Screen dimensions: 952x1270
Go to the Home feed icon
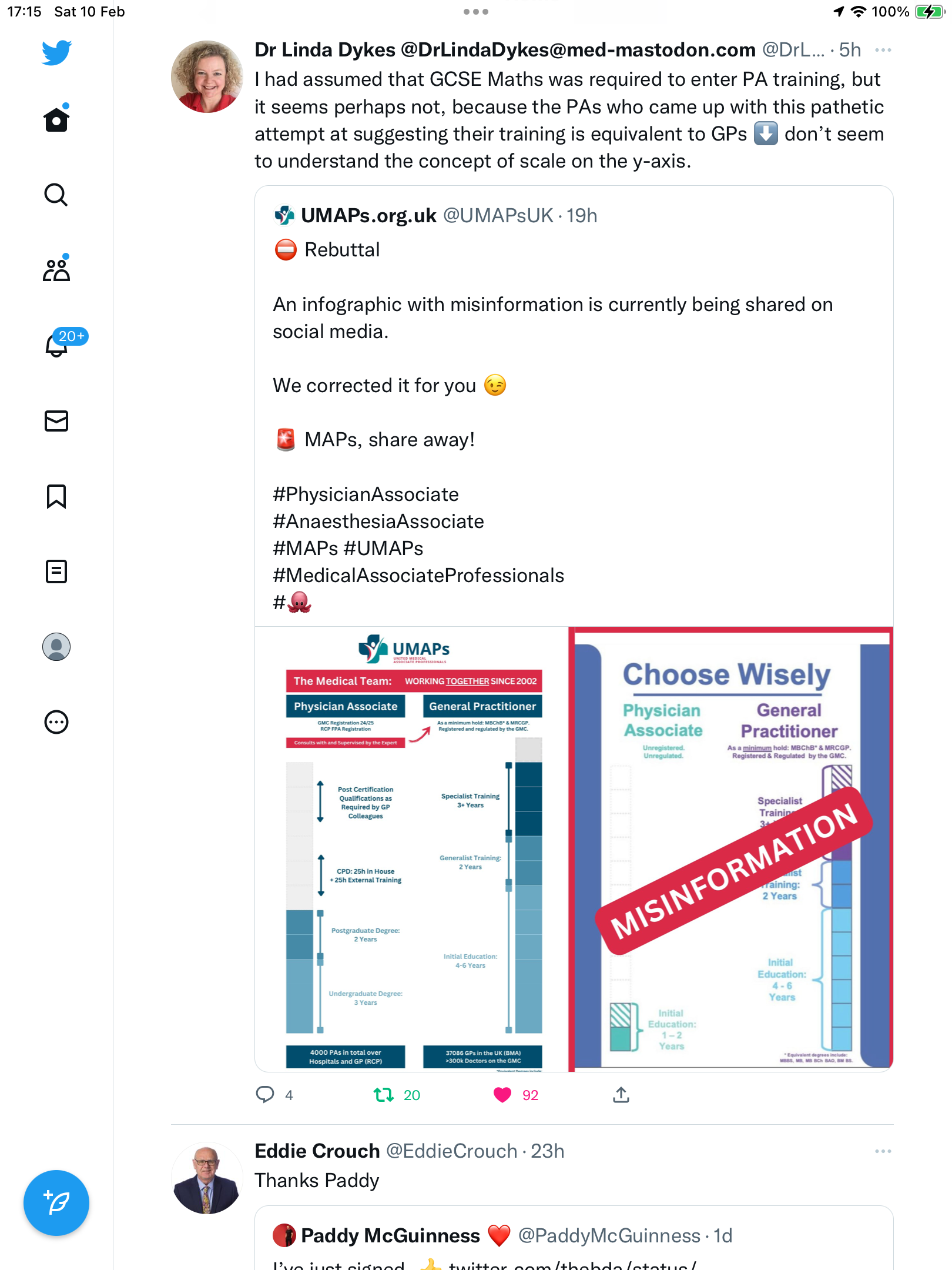[x=56, y=119]
